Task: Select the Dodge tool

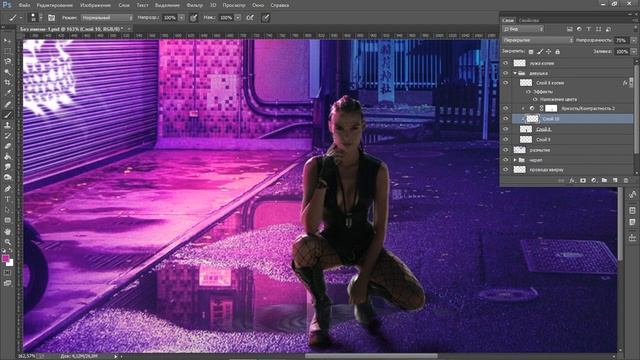Action: (x=7, y=178)
